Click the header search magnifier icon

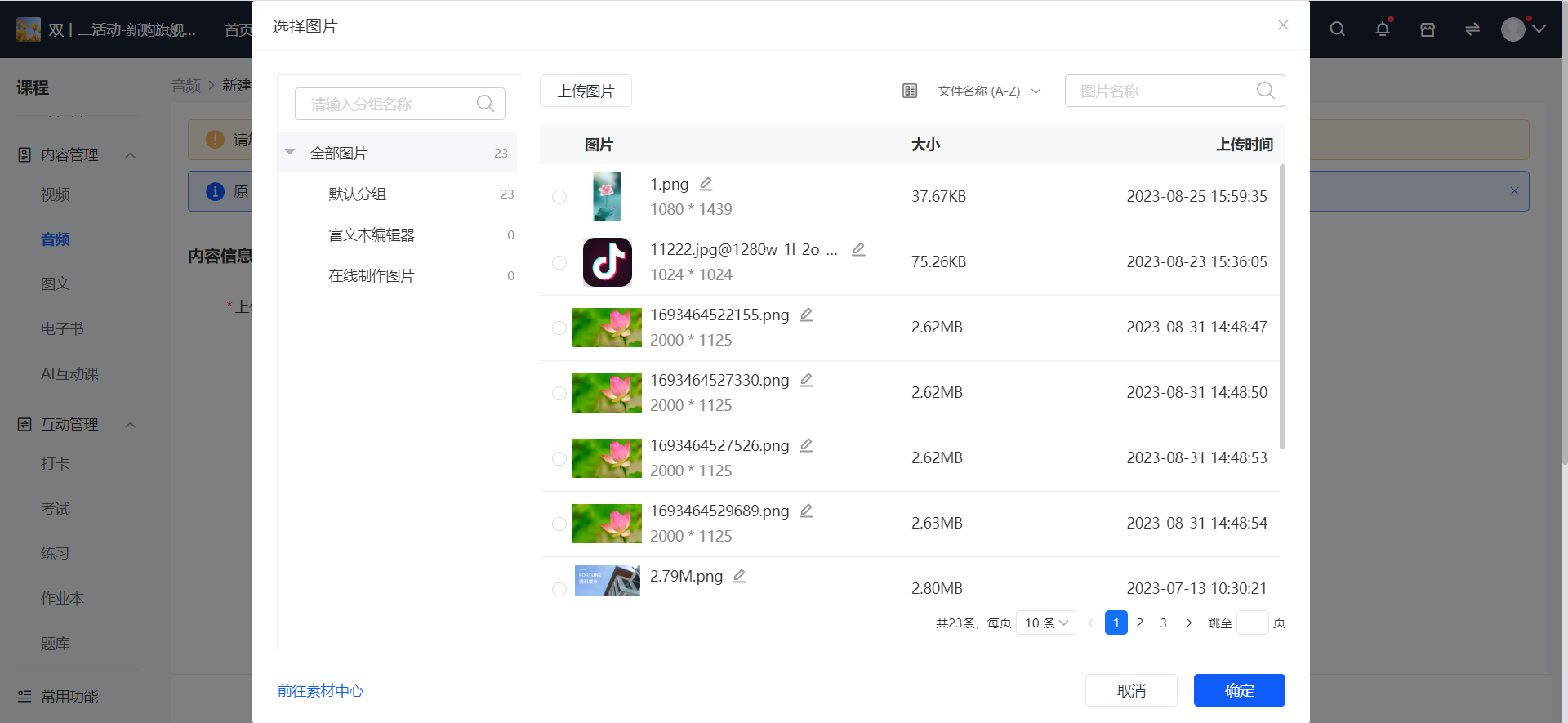1337,29
